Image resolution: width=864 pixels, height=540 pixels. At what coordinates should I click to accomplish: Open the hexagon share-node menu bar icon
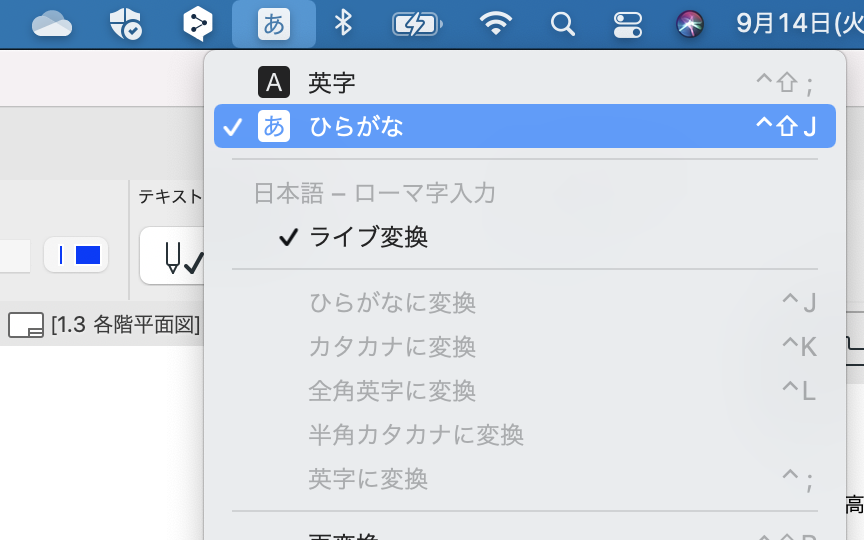(x=198, y=24)
